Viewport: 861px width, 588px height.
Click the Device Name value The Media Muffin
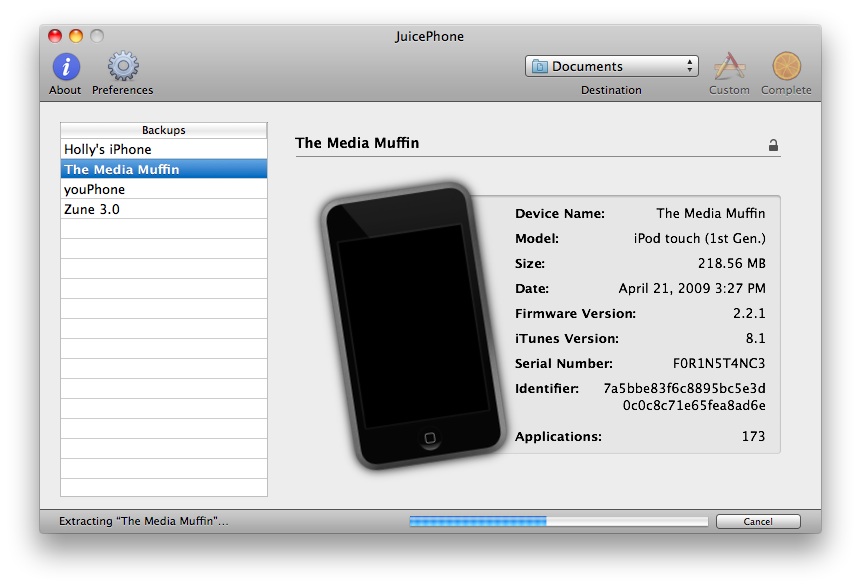click(711, 213)
